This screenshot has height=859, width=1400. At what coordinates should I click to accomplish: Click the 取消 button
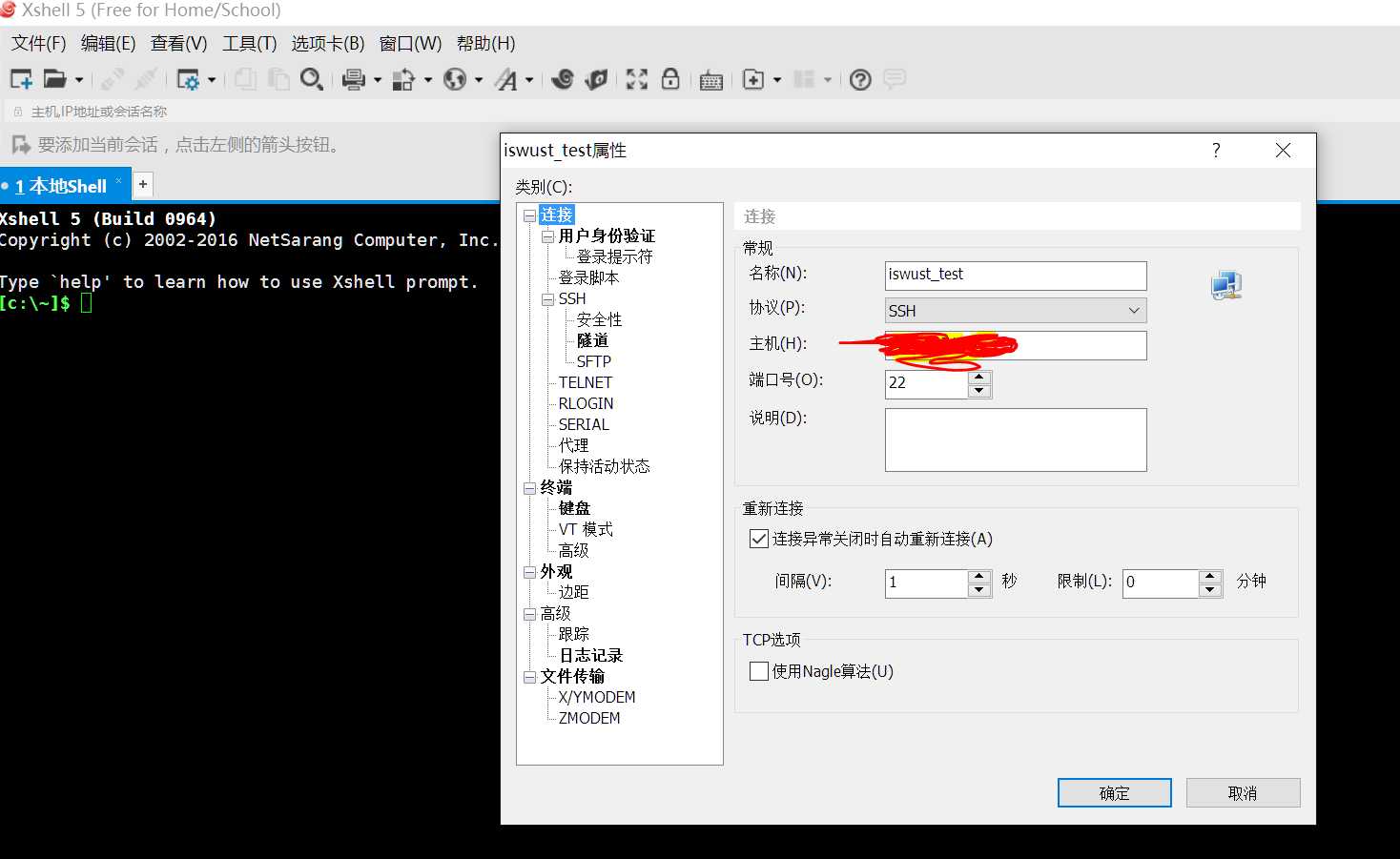pyautogui.click(x=1243, y=793)
